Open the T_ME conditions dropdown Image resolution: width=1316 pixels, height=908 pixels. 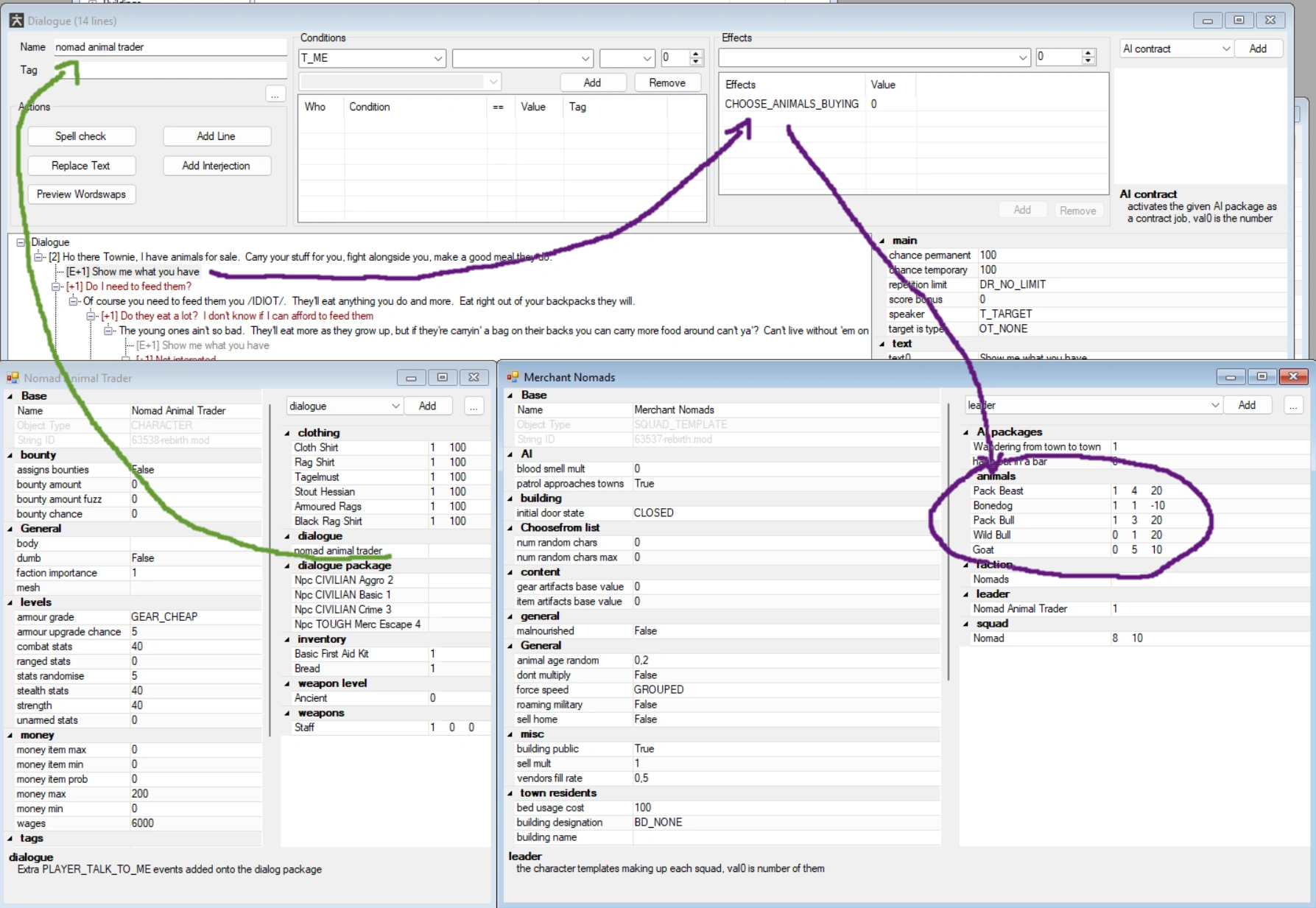437,58
